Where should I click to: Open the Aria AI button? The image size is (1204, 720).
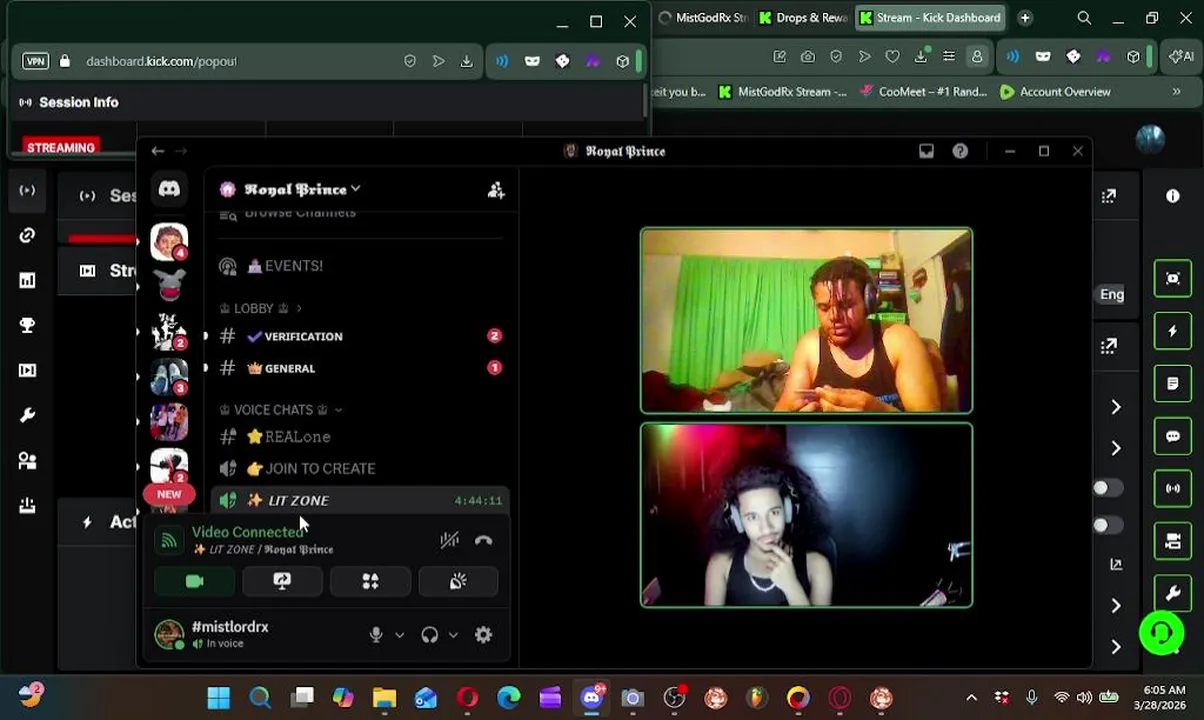pos(1183,57)
